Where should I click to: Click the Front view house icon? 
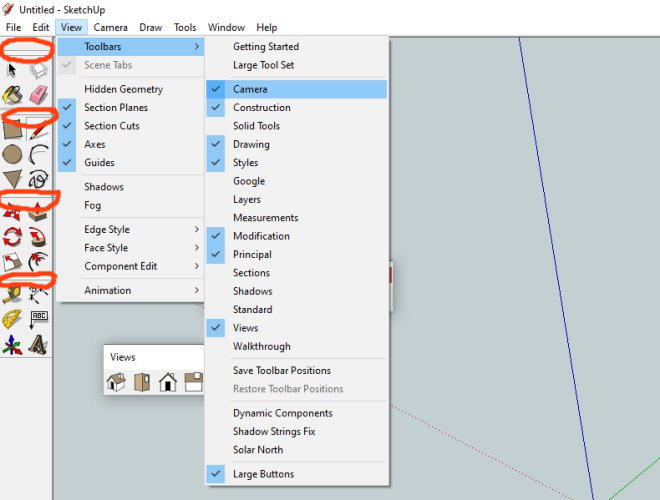[167, 381]
